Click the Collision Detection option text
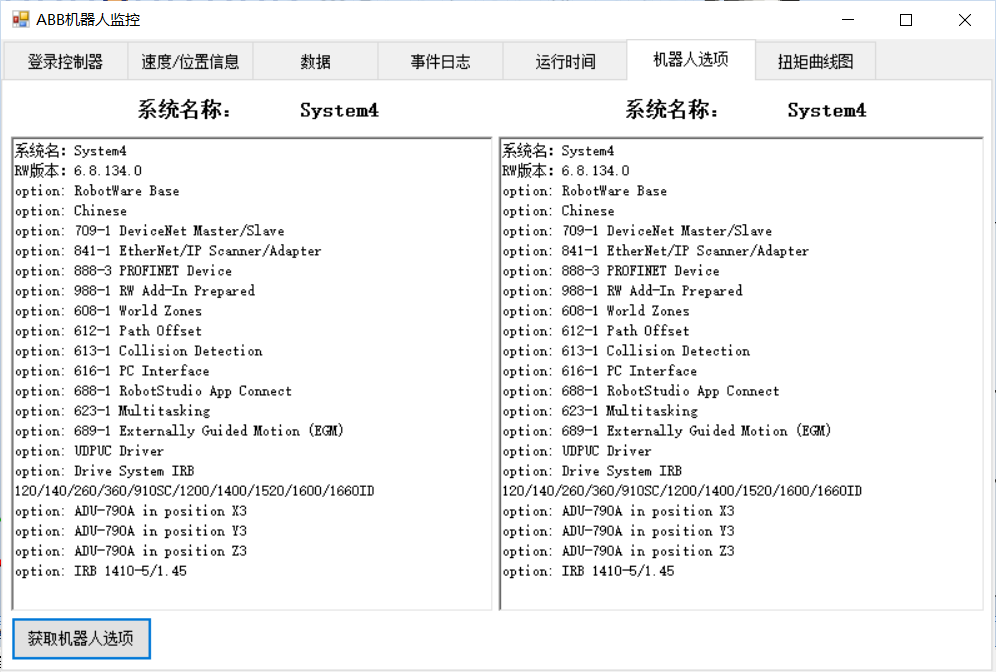This screenshot has width=996, height=672. [x=135, y=350]
